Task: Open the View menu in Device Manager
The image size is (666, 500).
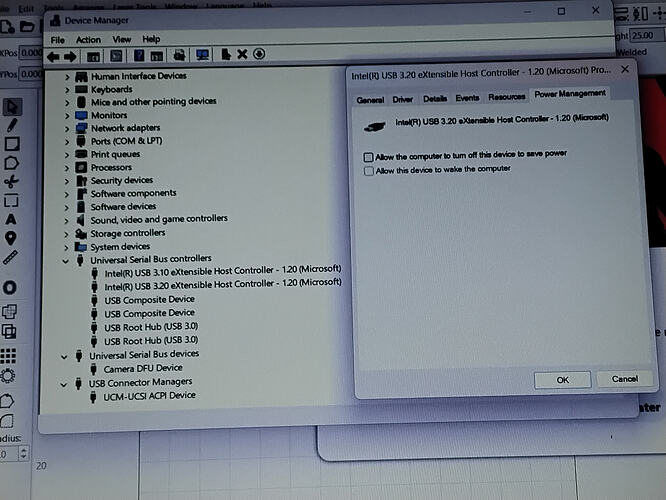Action: point(121,40)
